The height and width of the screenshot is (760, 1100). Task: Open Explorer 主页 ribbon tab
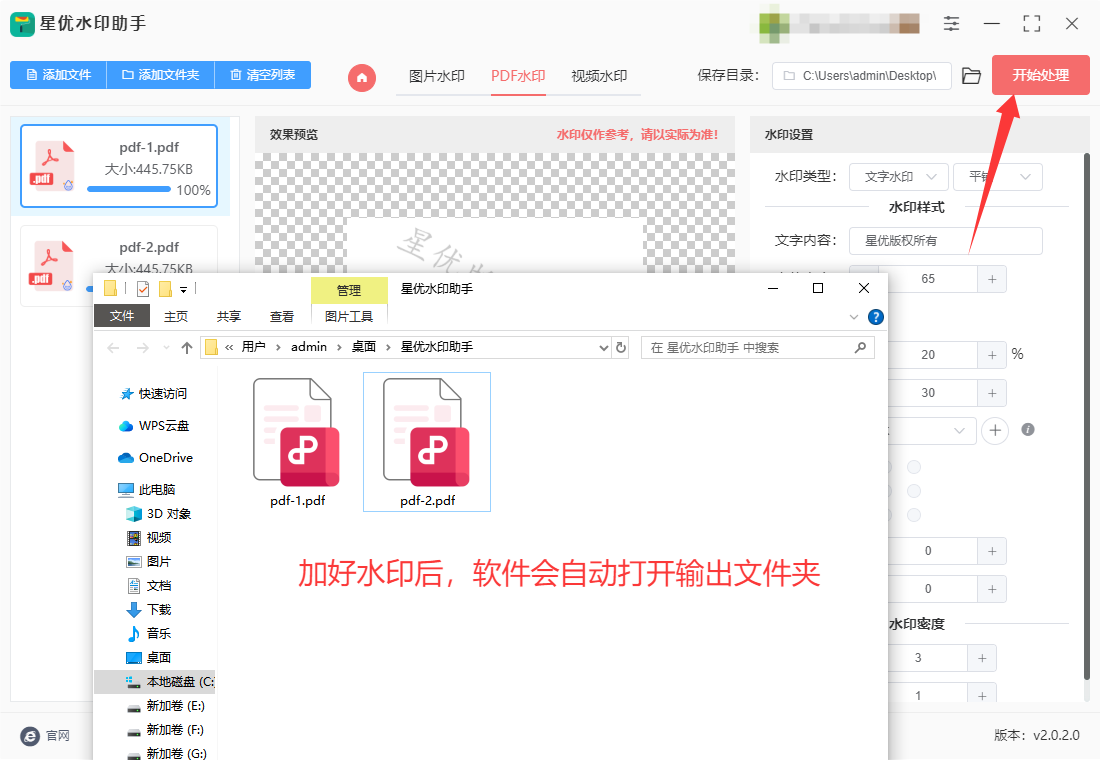175,316
